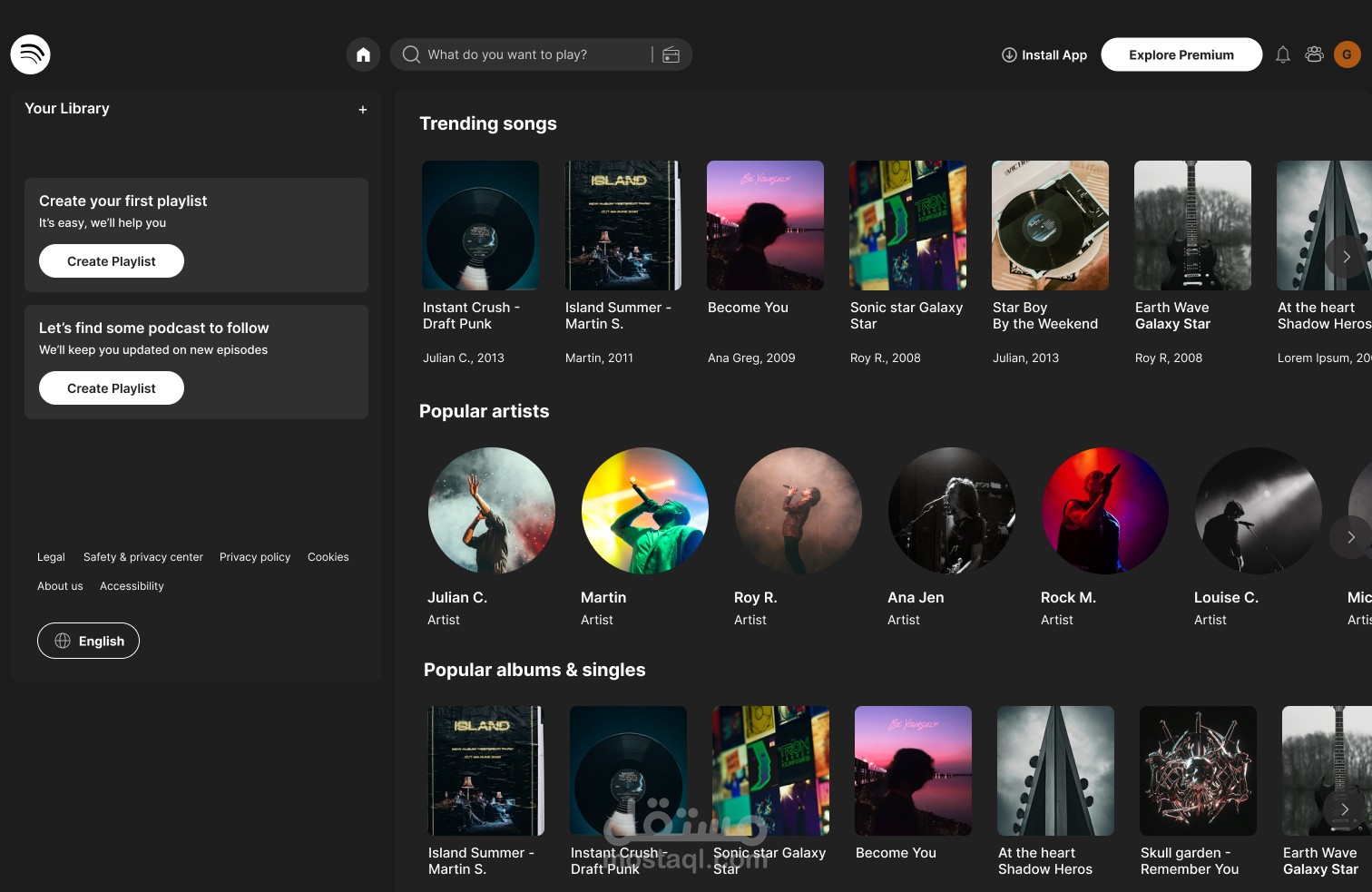Click 'Skull garden - Remember You' title
Image resolution: width=1372 pixels, height=892 pixels.
coord(1190,861)
